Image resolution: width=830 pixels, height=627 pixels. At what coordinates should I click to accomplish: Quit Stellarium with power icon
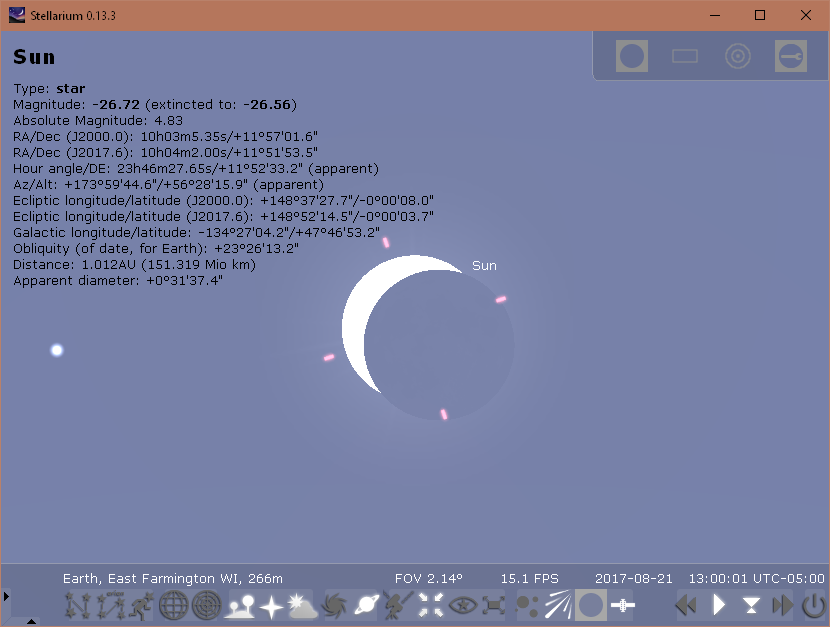[814, 605]
